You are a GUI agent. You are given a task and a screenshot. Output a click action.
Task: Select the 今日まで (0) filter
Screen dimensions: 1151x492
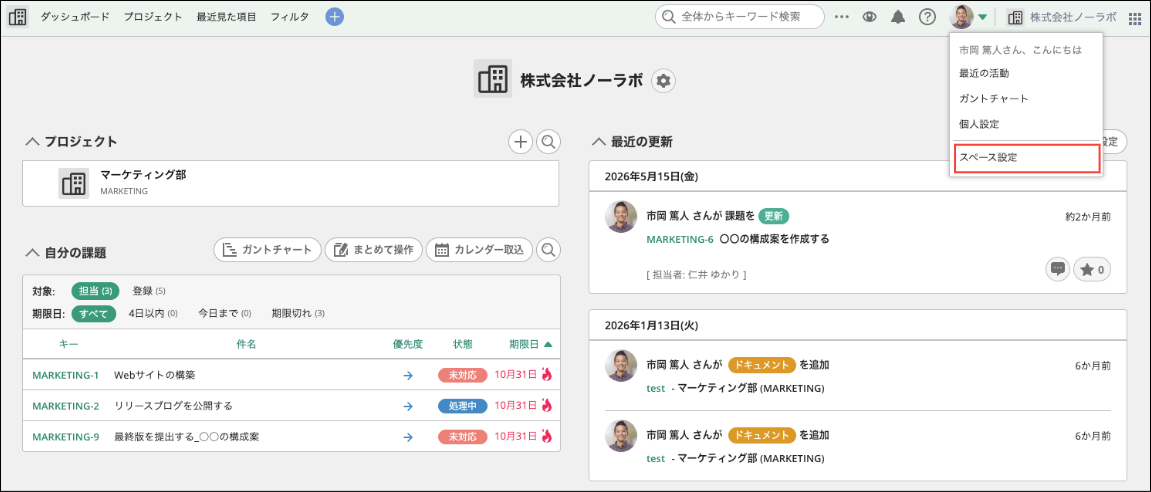(x=225, y=314)
